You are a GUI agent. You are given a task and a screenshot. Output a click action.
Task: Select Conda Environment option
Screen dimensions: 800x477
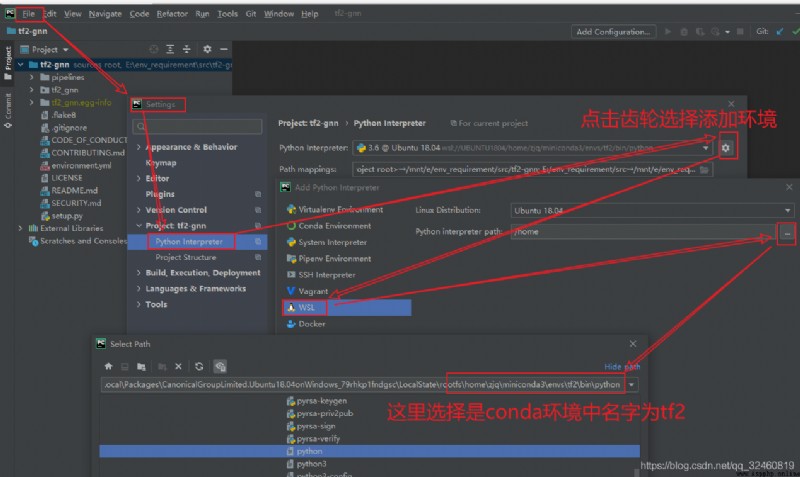(329, 226)
